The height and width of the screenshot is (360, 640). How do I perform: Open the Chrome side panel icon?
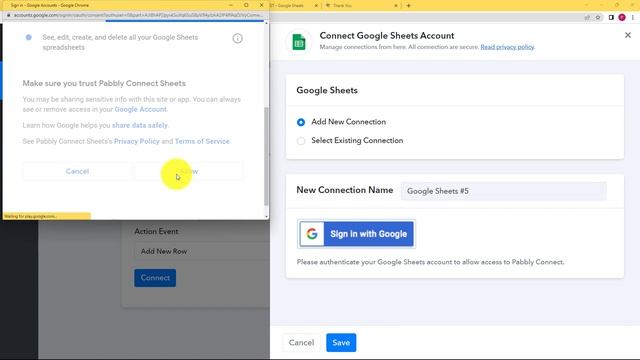click(611, 18)
